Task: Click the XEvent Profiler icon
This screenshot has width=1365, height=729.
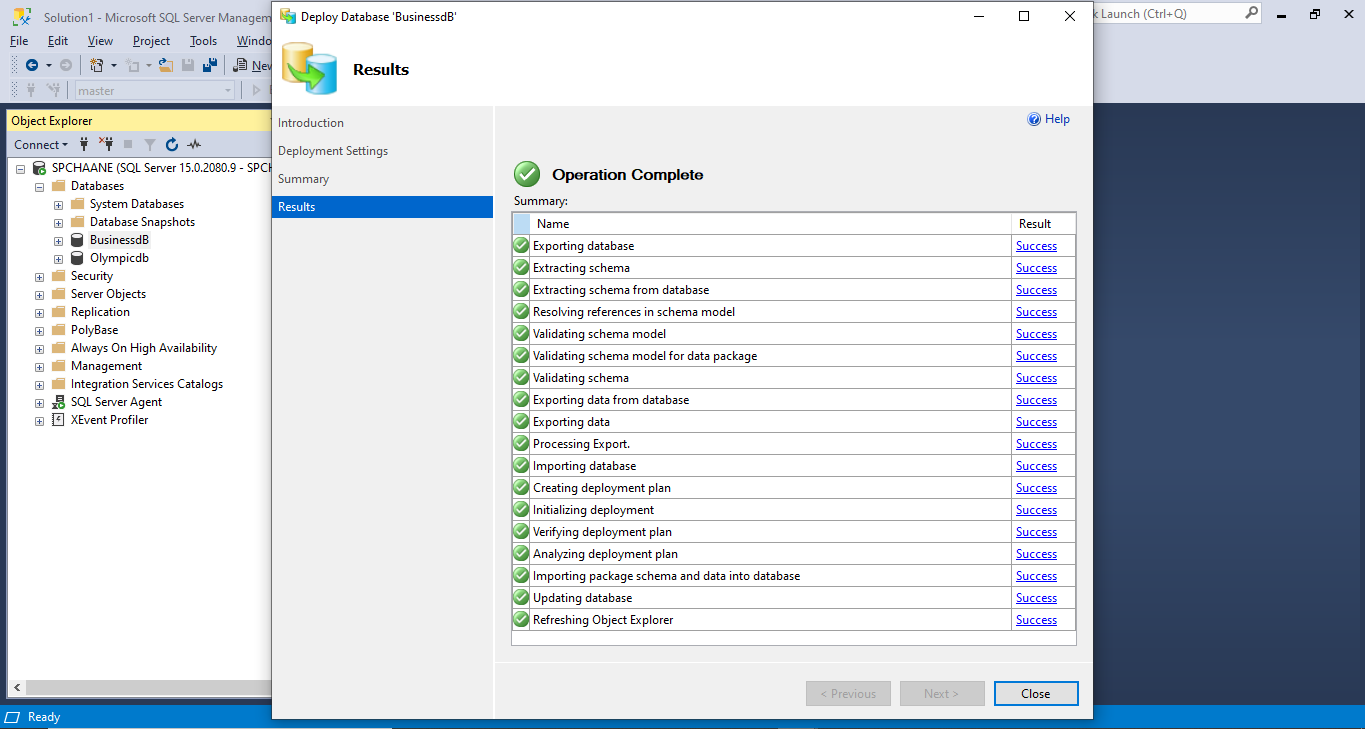Action: click(59, 420)
